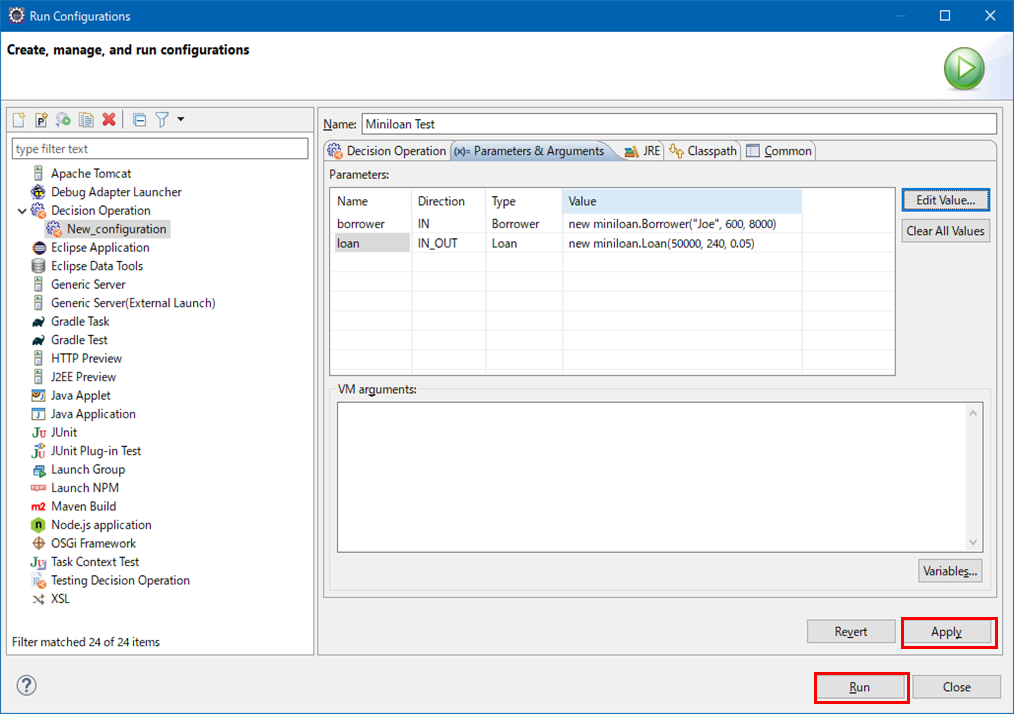Maximize the Run Configurations window
Image resolution: width=1014 pixels, height=714 pixels.
(x=945, y=16)
